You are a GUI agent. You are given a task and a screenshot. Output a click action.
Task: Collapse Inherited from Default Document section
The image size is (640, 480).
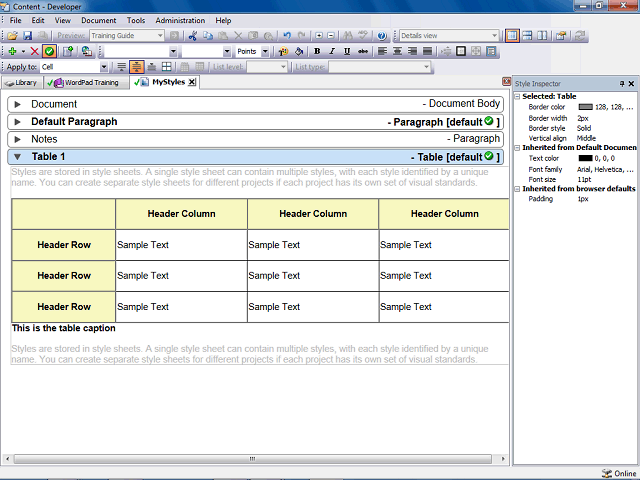(517, 148)
